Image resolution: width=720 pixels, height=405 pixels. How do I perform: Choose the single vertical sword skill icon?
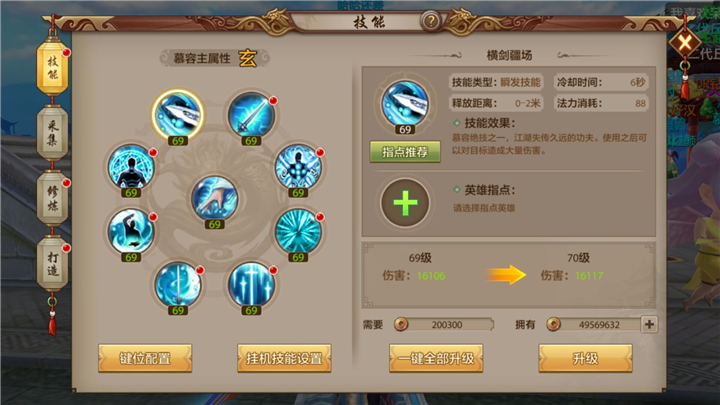[178, 285]
